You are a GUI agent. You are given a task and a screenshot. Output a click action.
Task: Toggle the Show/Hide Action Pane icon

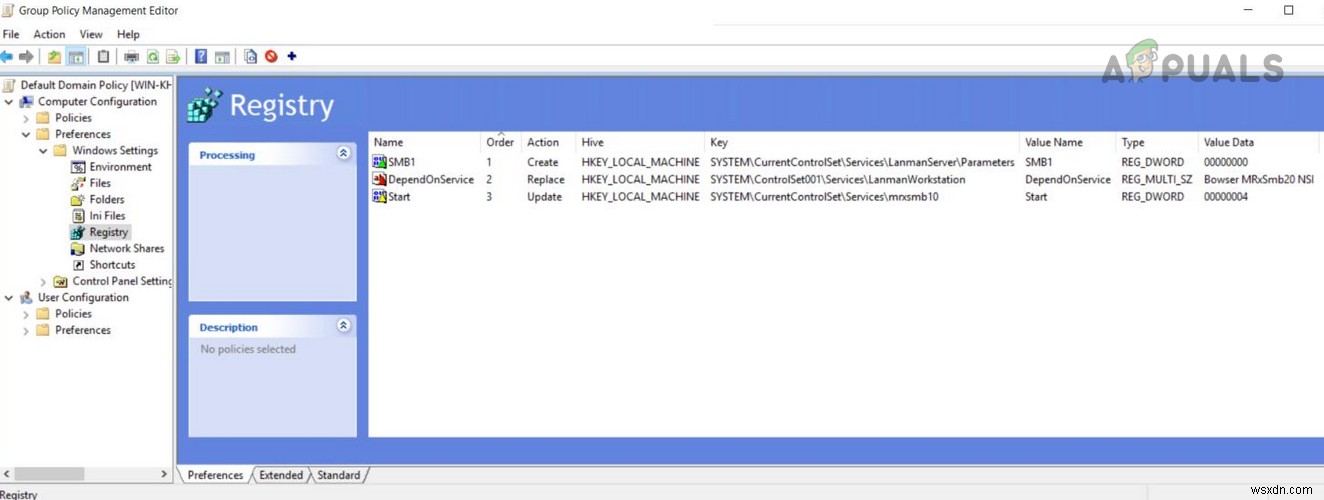(x=222, y=57)
